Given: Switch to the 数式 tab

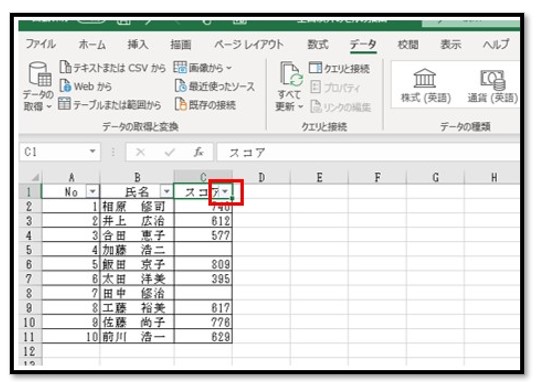Looking at the screenshot, I should (x=318, y=45).
